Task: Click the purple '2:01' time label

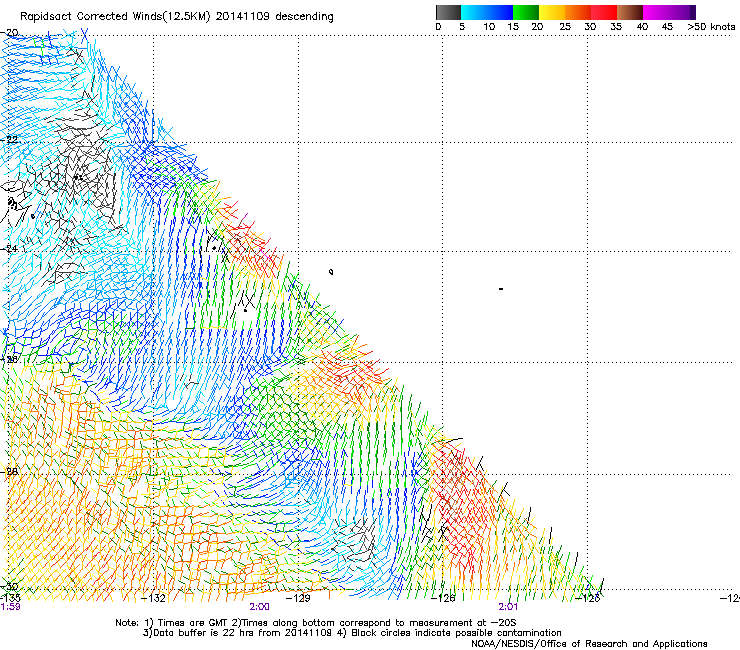Action: coord(508,607)
